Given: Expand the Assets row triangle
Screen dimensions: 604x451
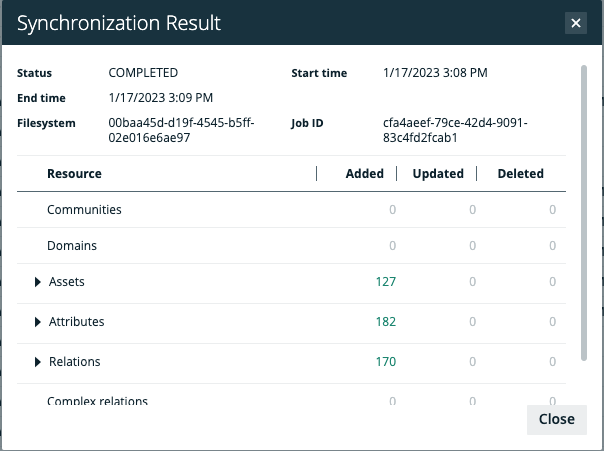Looking at the screenshot, I should (x=38, y=283).
